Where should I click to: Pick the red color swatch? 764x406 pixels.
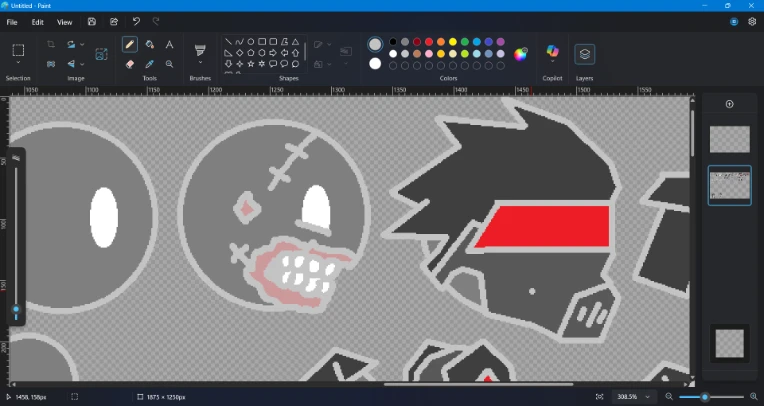coord(429,43)
